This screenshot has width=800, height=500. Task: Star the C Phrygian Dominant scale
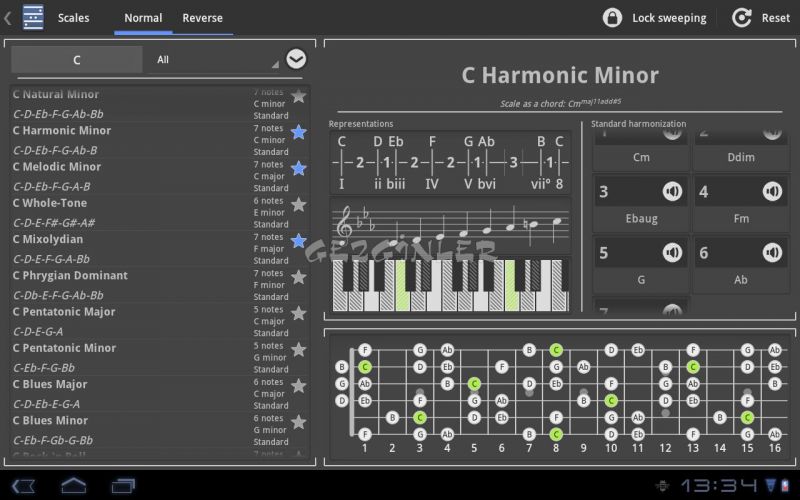tap(298, 277)
